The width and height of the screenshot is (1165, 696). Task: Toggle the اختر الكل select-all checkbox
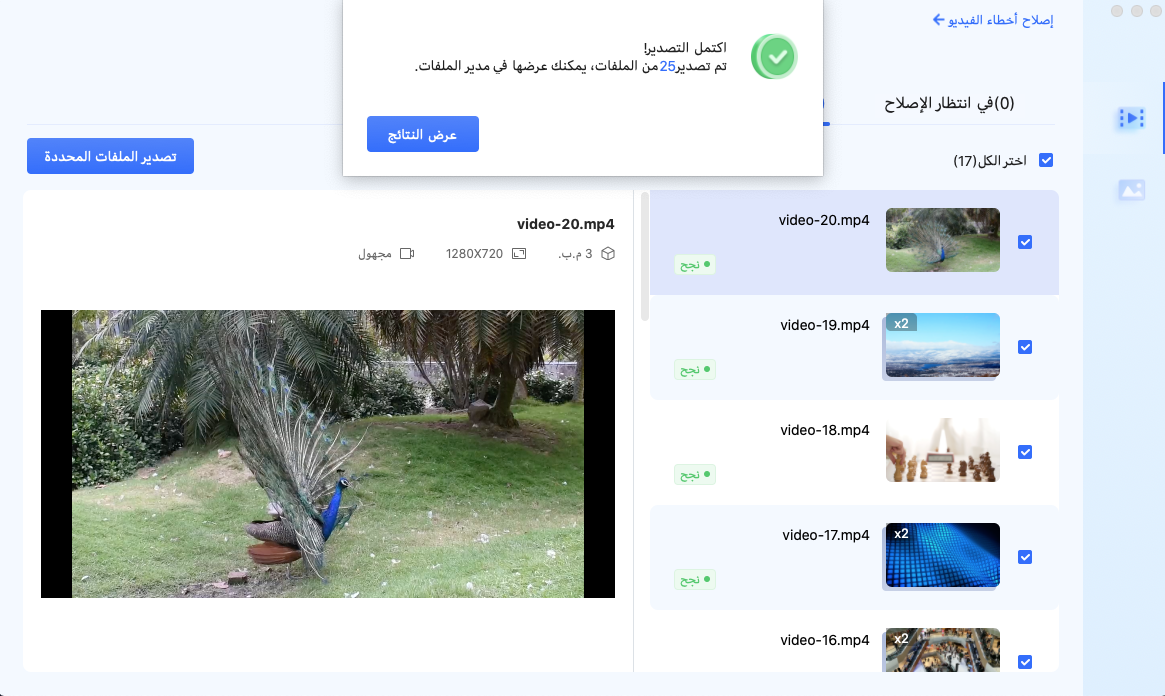point(1046,159)
